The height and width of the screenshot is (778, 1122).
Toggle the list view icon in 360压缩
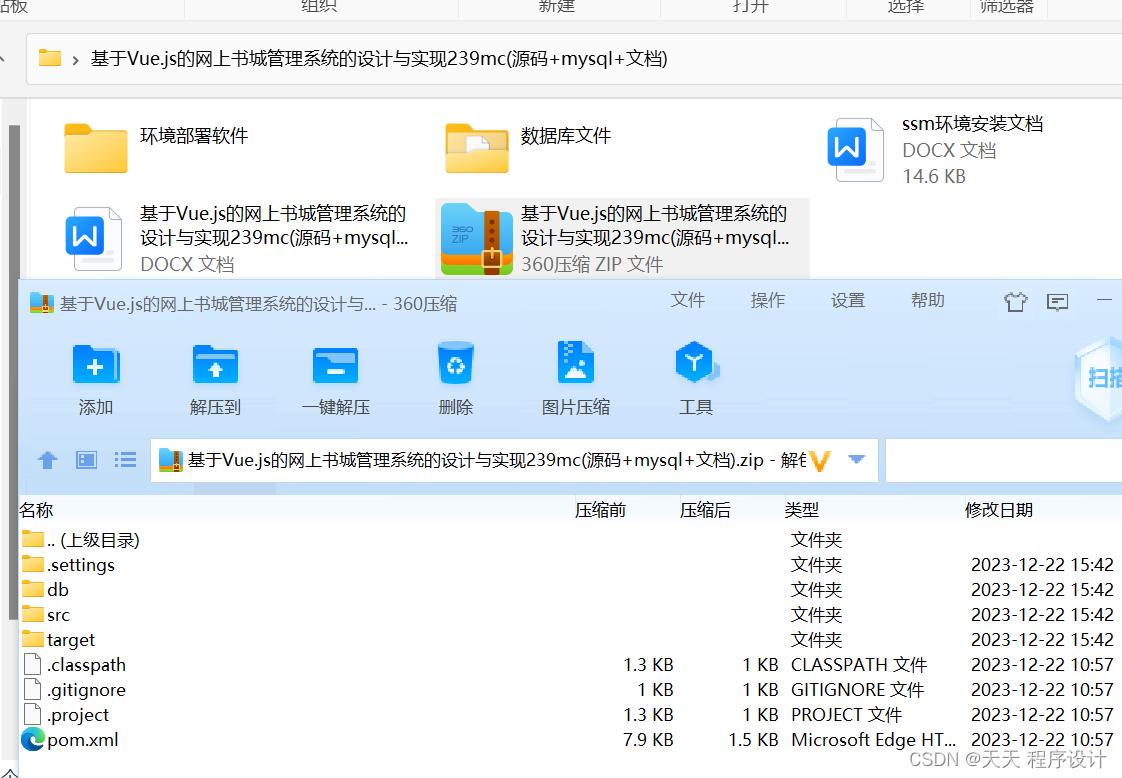124,459
